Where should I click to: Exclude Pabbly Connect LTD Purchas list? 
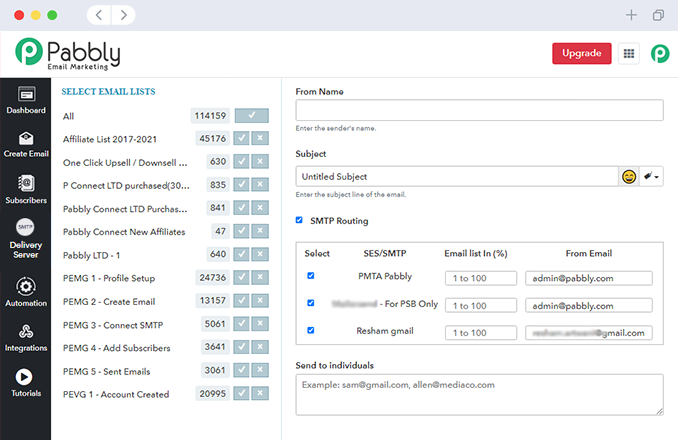(260, 208)
